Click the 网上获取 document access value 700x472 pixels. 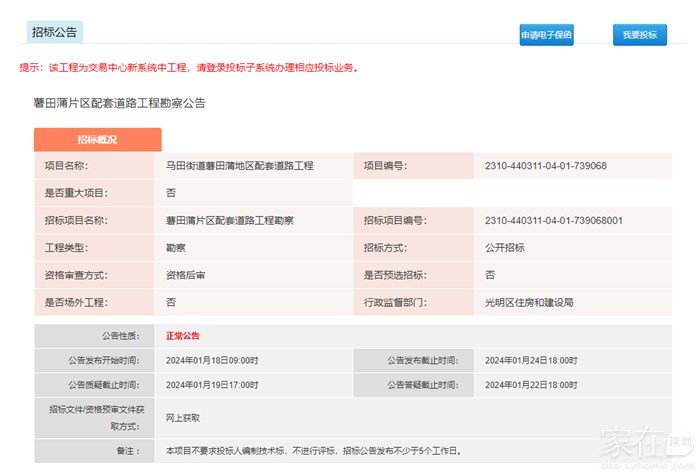(185, 417)
